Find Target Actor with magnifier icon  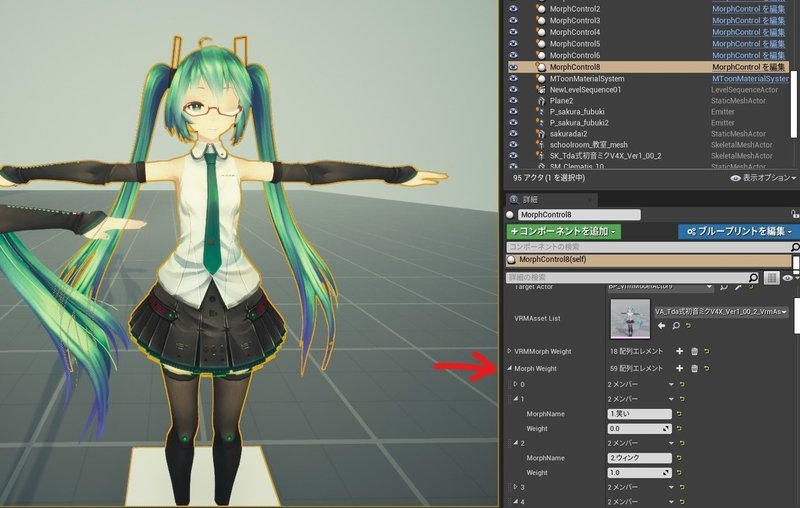pos(723,287)
